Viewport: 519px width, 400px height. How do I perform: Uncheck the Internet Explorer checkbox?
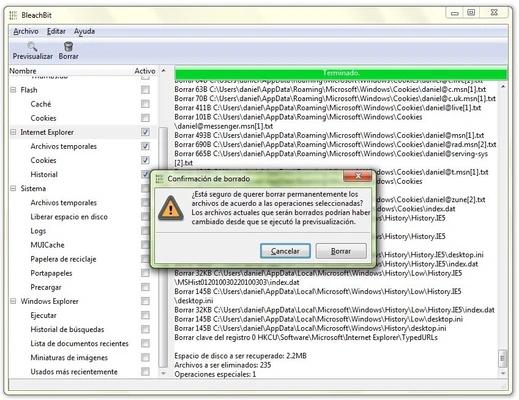tap(145, 132)
